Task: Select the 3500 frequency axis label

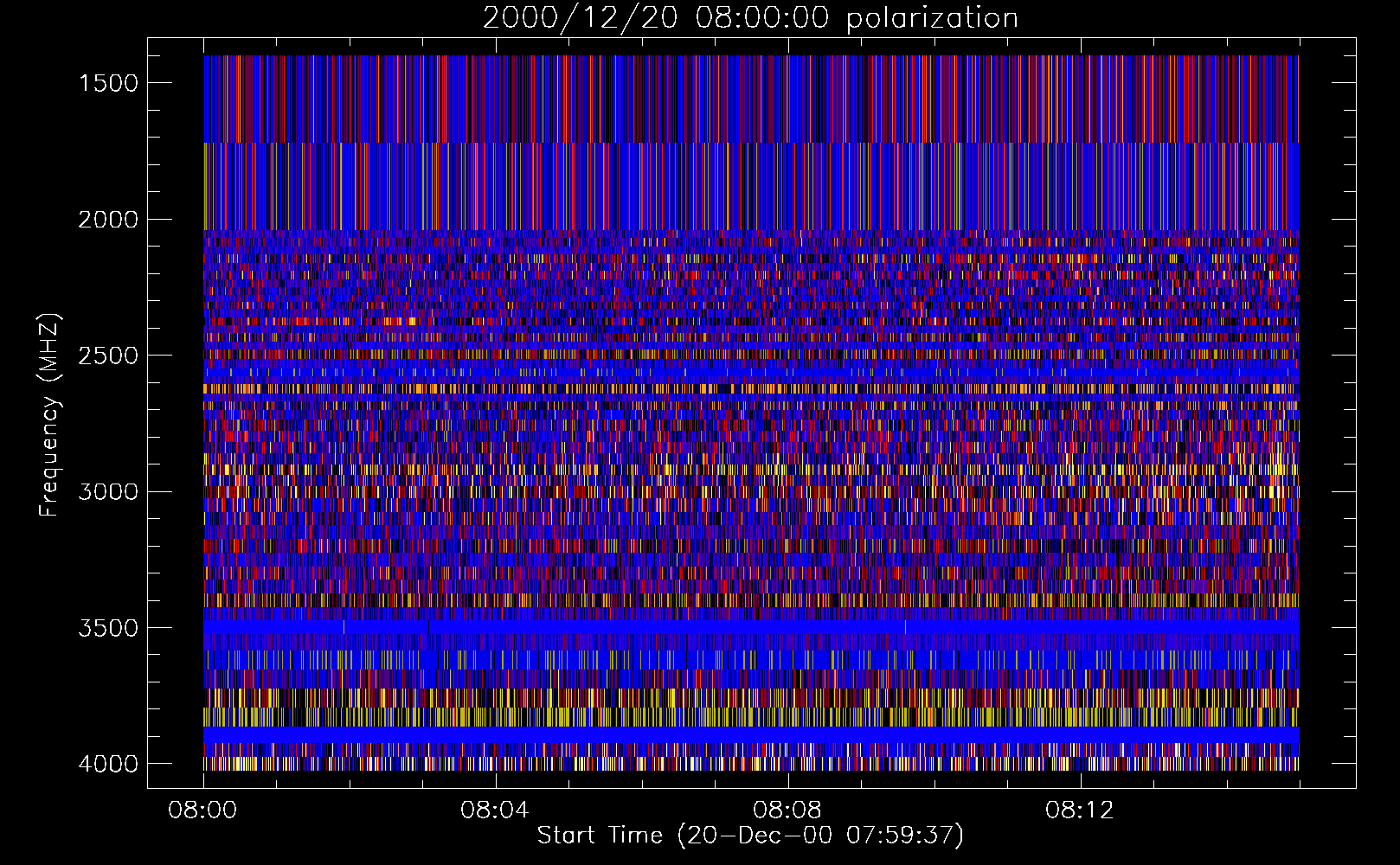Action: 108,628
